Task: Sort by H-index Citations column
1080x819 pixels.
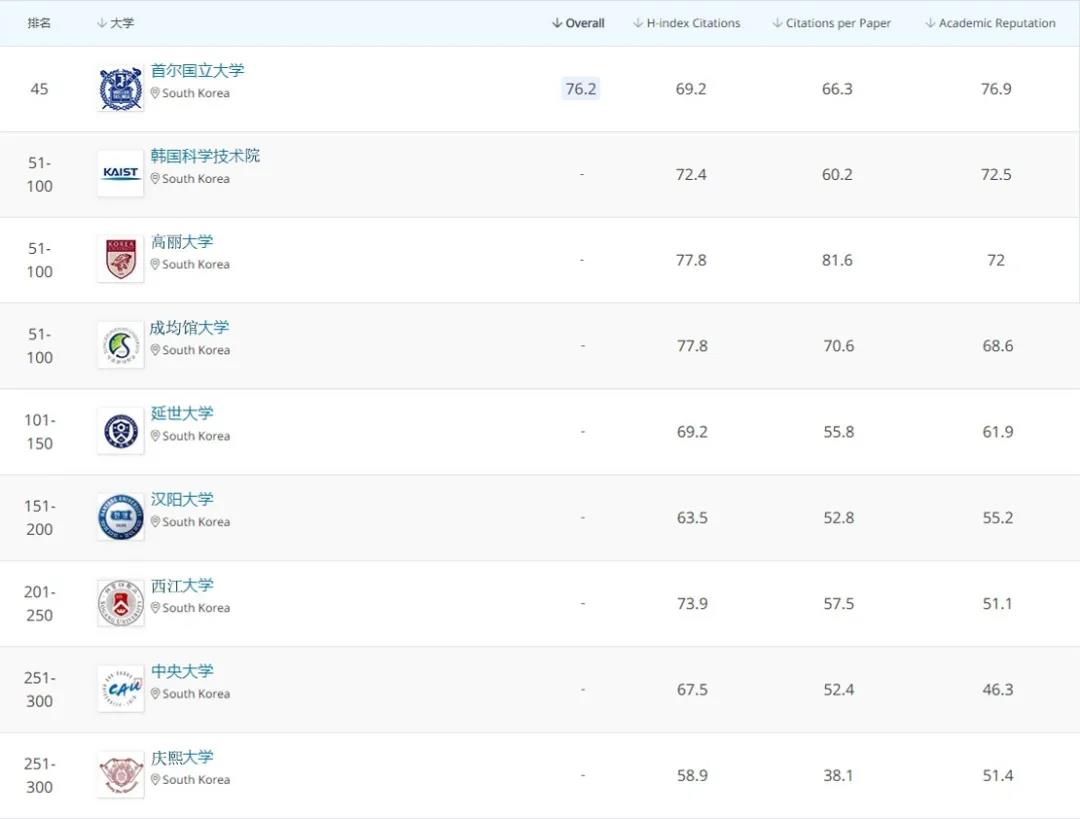Action: pos(687,23)
